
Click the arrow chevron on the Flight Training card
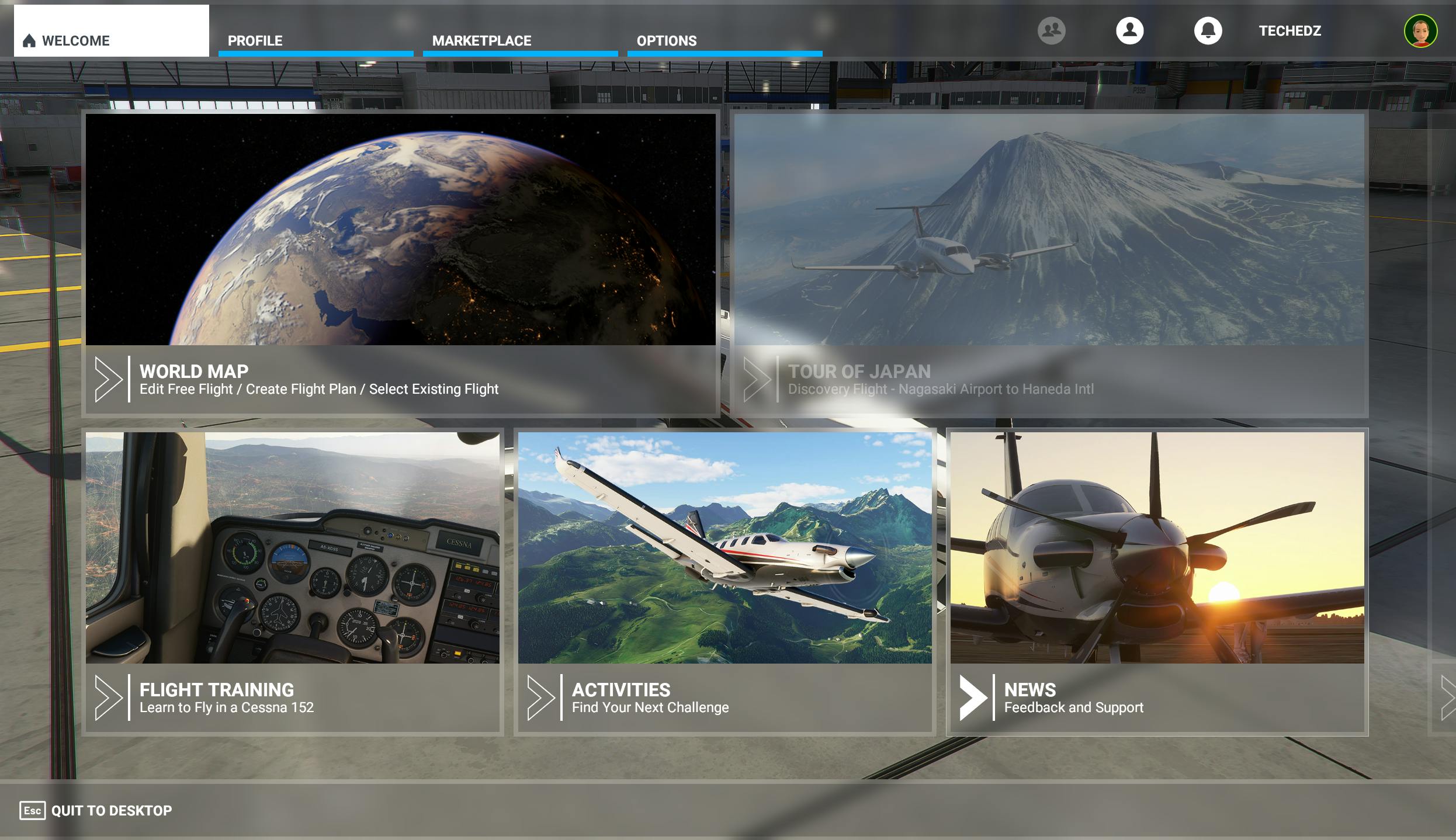[x=108, y=697]
